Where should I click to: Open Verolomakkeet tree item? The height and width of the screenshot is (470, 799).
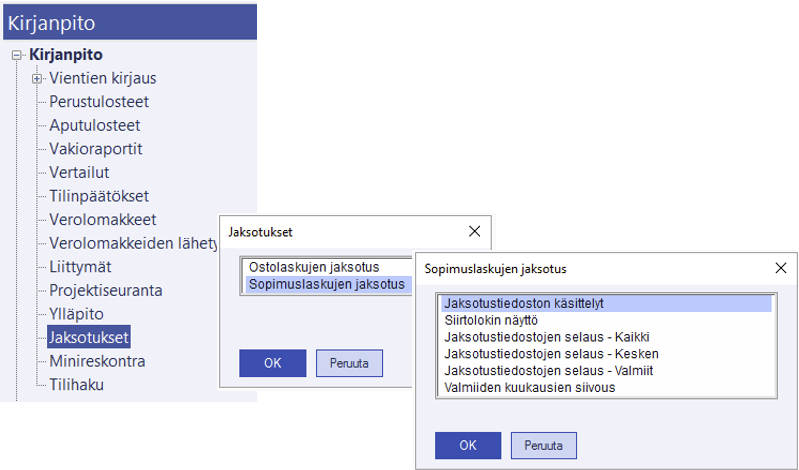point(102,219)
